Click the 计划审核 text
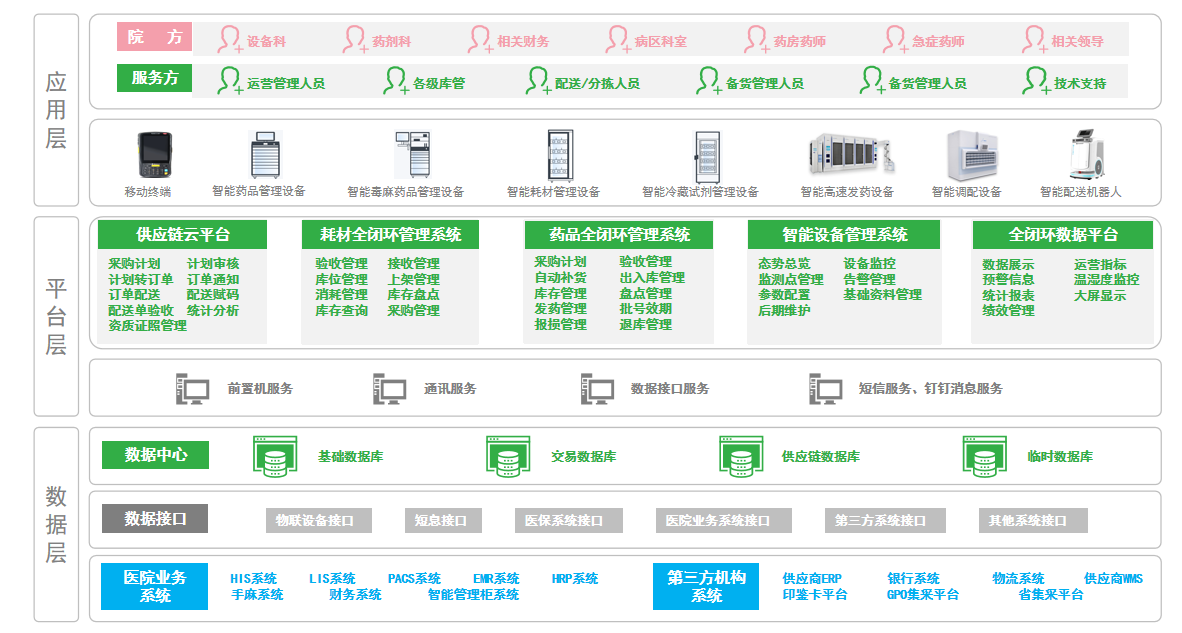 (x=213, y=264)
